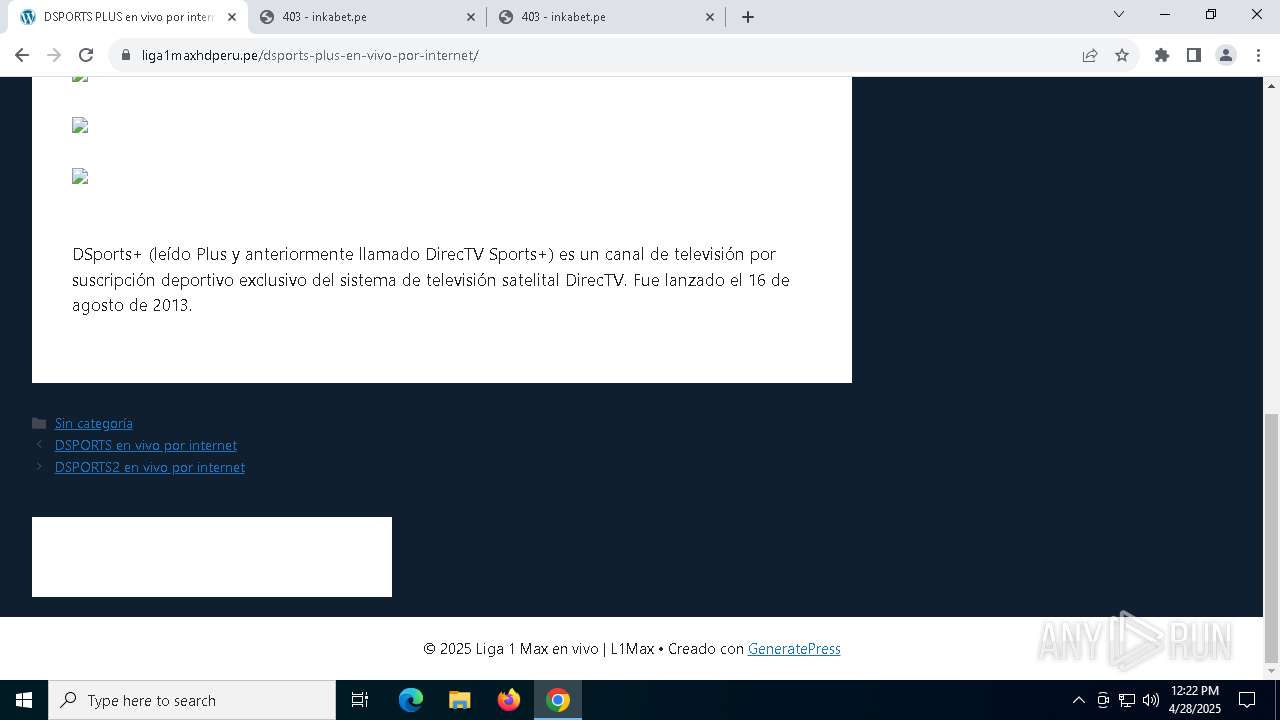Show hidden system tray icons
Screen dimensions: 1280x720
[1078, 700]
